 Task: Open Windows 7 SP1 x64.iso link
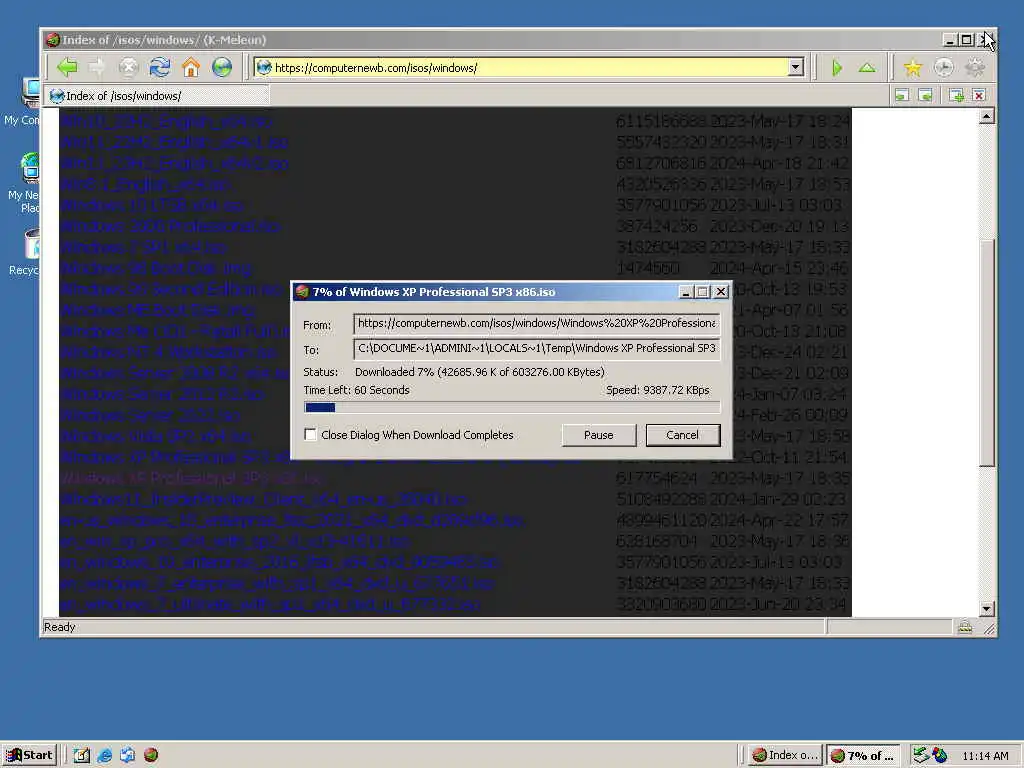144,247
